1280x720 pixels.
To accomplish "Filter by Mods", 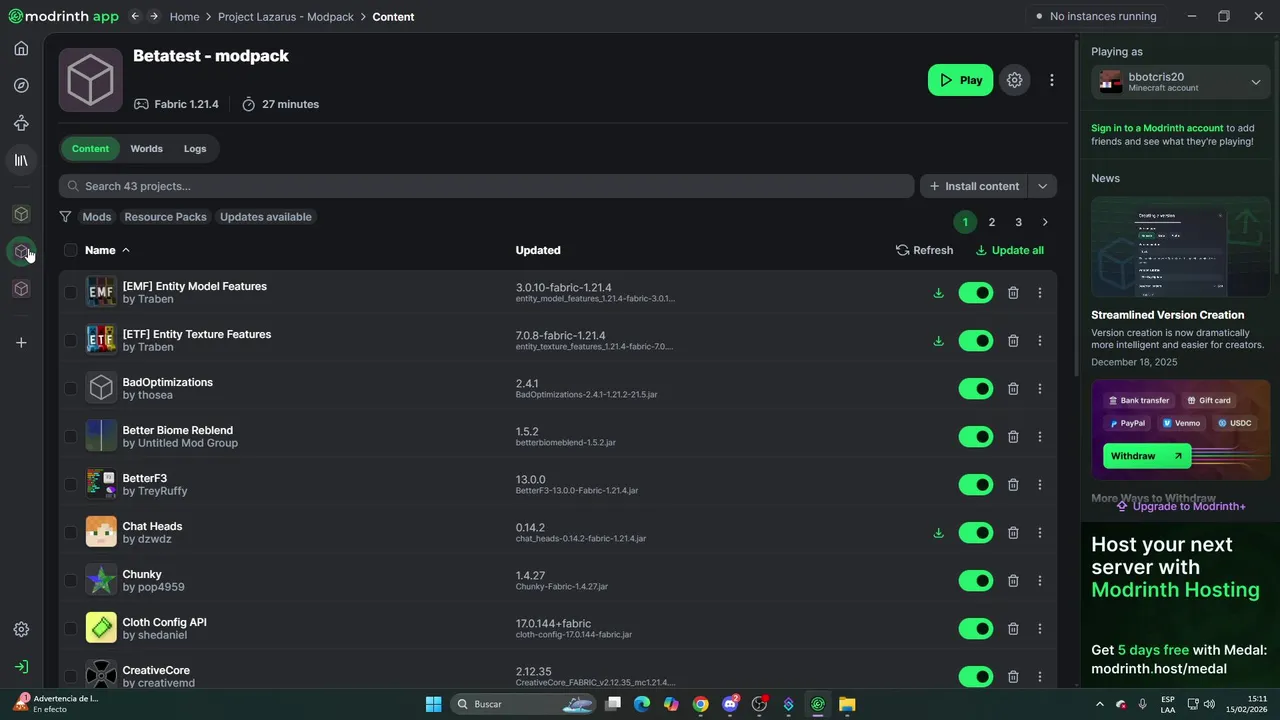I will tap(97, 217).
